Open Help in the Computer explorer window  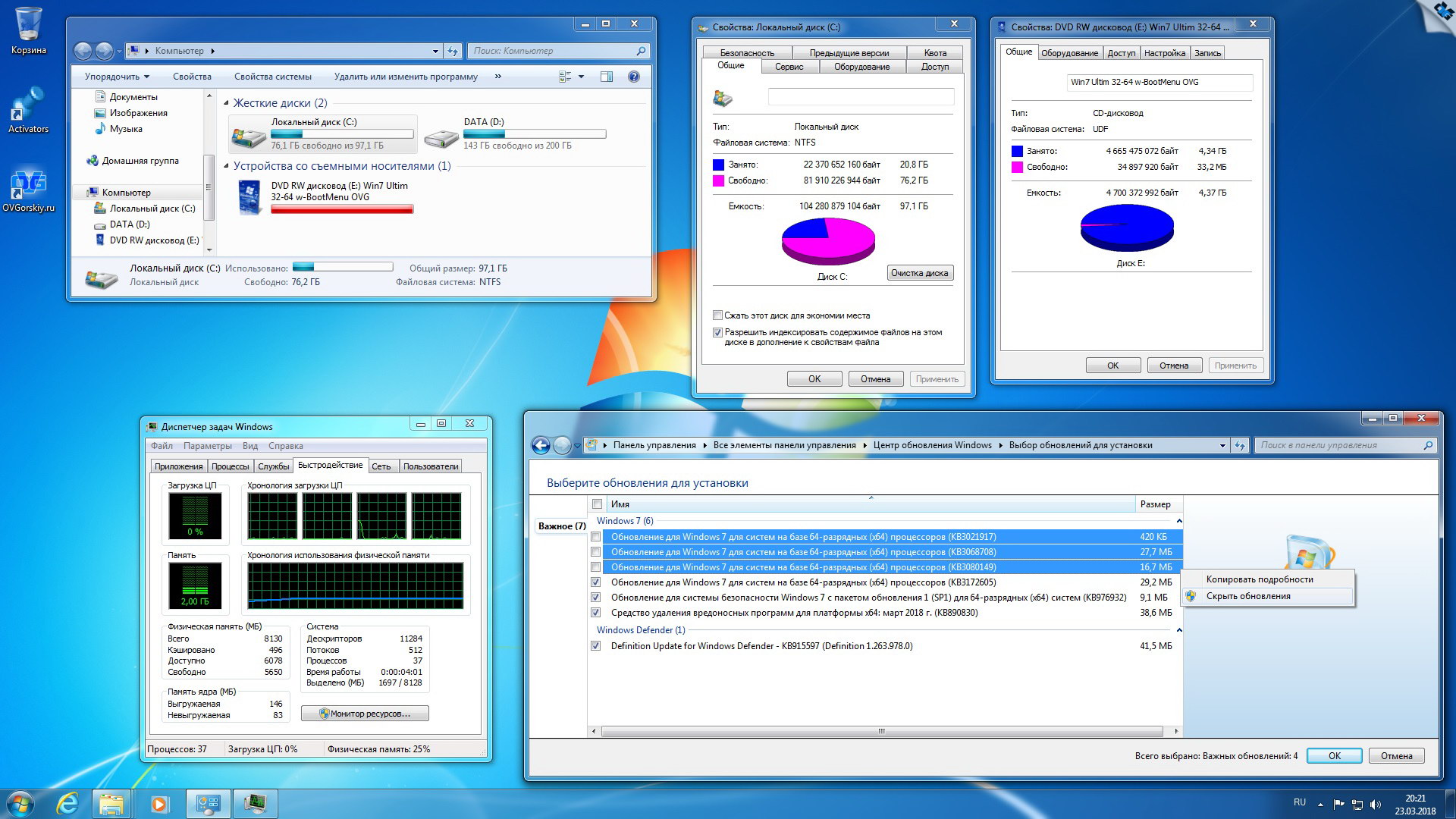(634, 77)
